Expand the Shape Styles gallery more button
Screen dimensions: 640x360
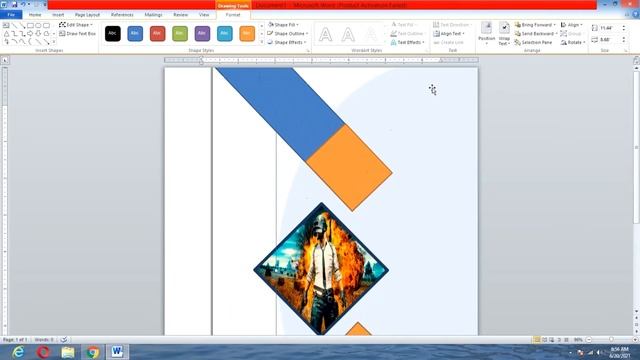(x=262, y=42)
